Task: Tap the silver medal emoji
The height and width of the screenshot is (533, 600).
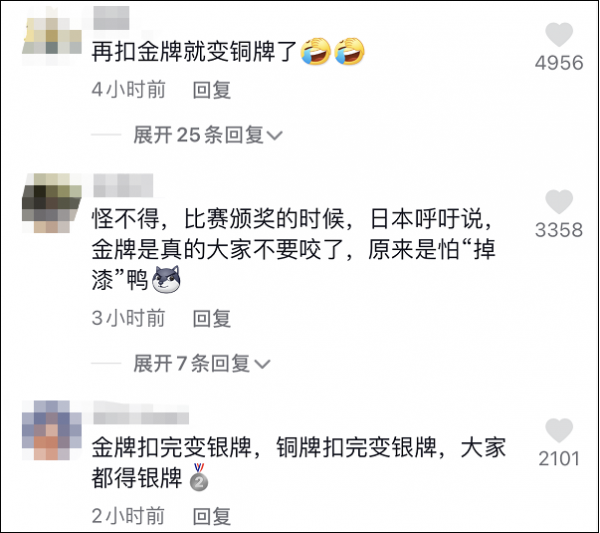Action: tap(199, 477)
